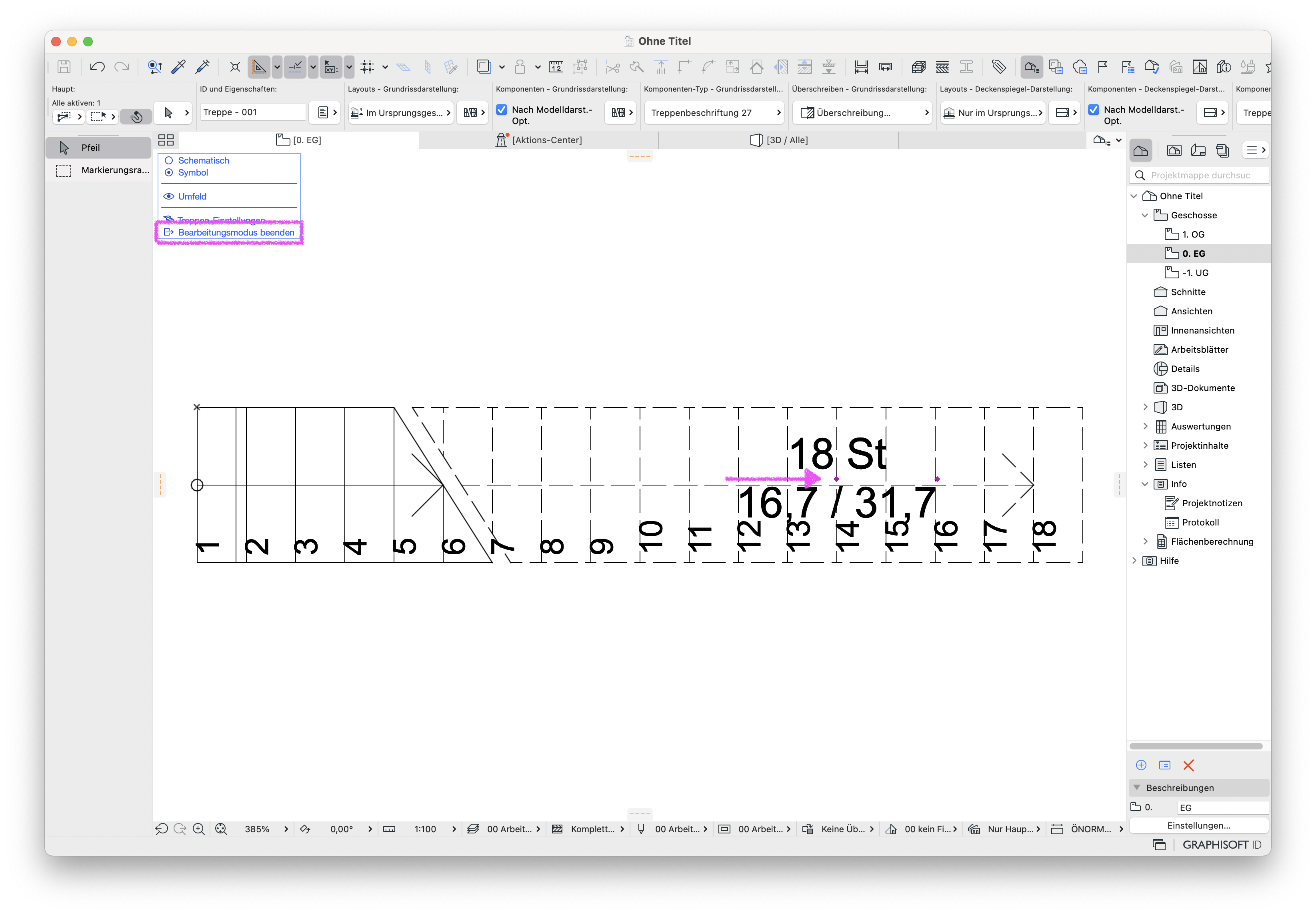The image size is (1316, 915).
Task: Open the publisher sets icon in Navigator
Action: click(x=1222, y=151)
